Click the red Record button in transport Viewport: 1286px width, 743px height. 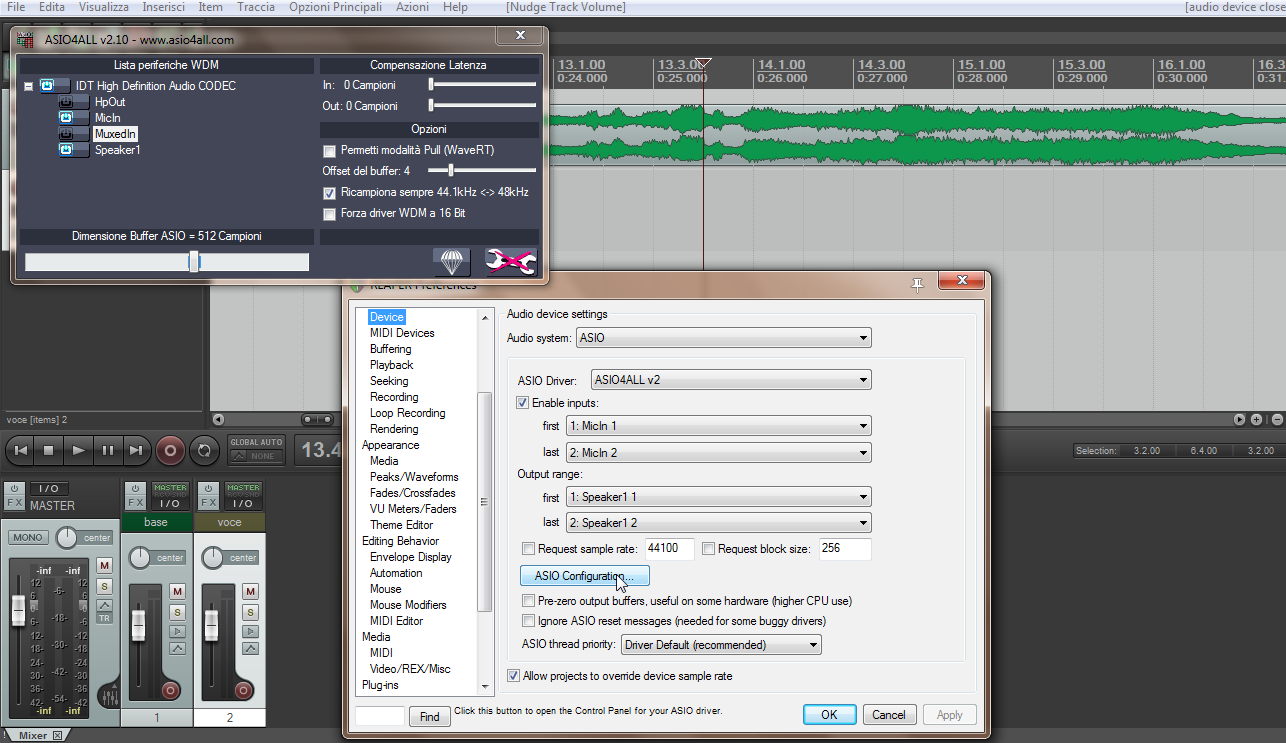pos(170,451)
